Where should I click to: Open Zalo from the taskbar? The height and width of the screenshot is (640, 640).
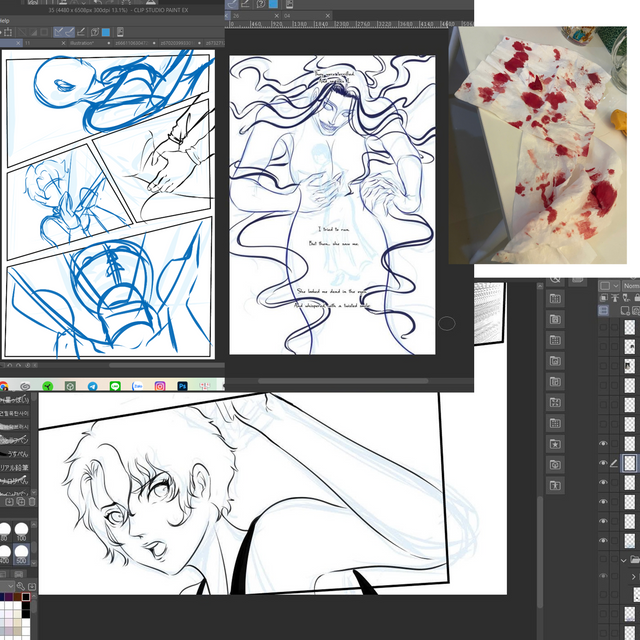point(138,386)
